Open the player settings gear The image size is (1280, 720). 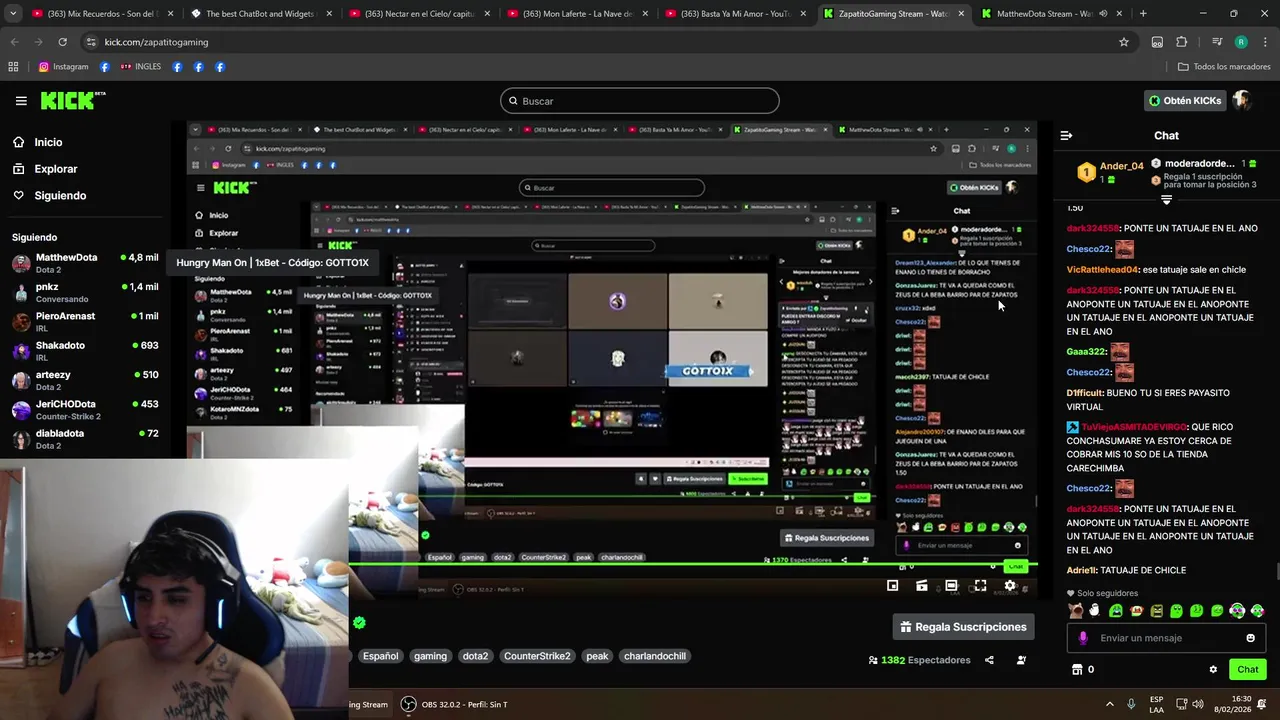pos(1010,586)
